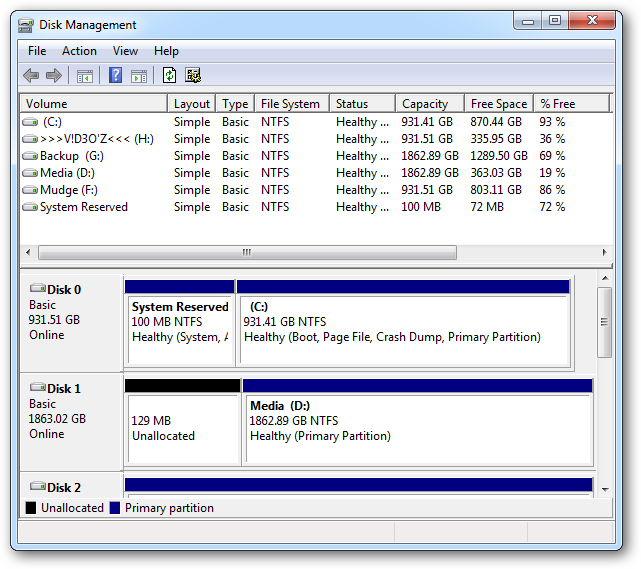Click the disk pane scroll-up arrow
Image resolution: width=641 pixels, height=569 pixels.
pyautogui.click(x=605, y=278)
